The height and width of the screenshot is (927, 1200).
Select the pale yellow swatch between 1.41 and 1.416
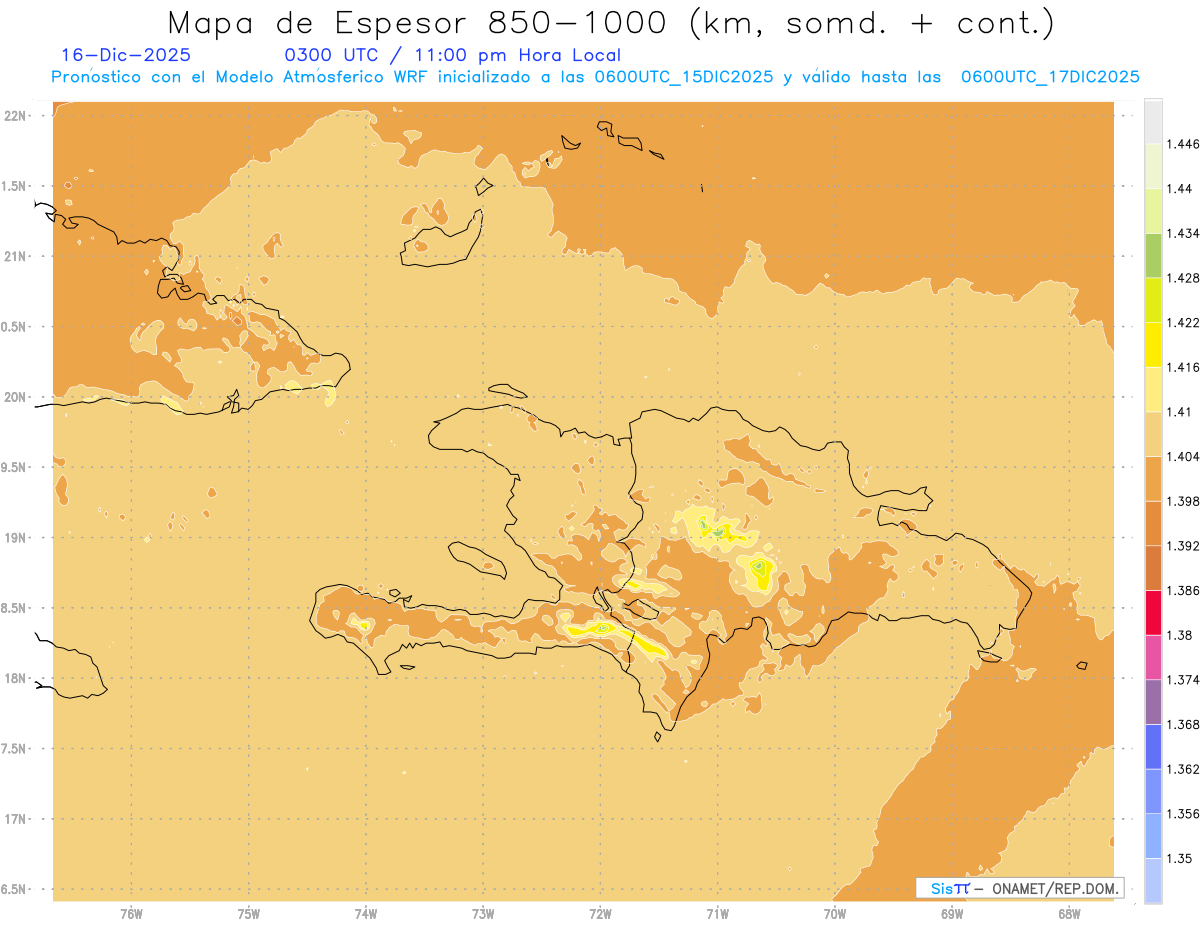[1153, 389]
